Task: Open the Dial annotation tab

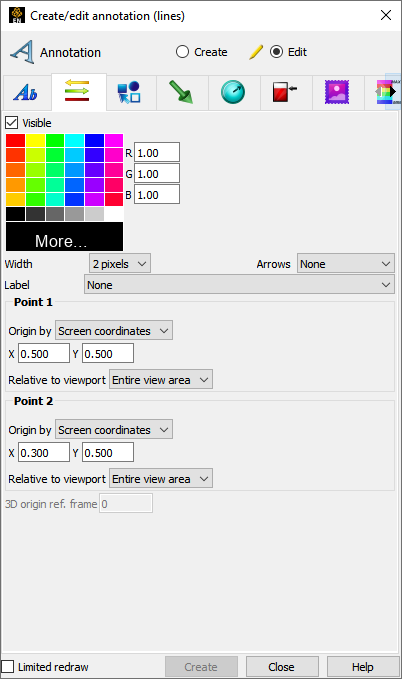Action: point(233,92)
